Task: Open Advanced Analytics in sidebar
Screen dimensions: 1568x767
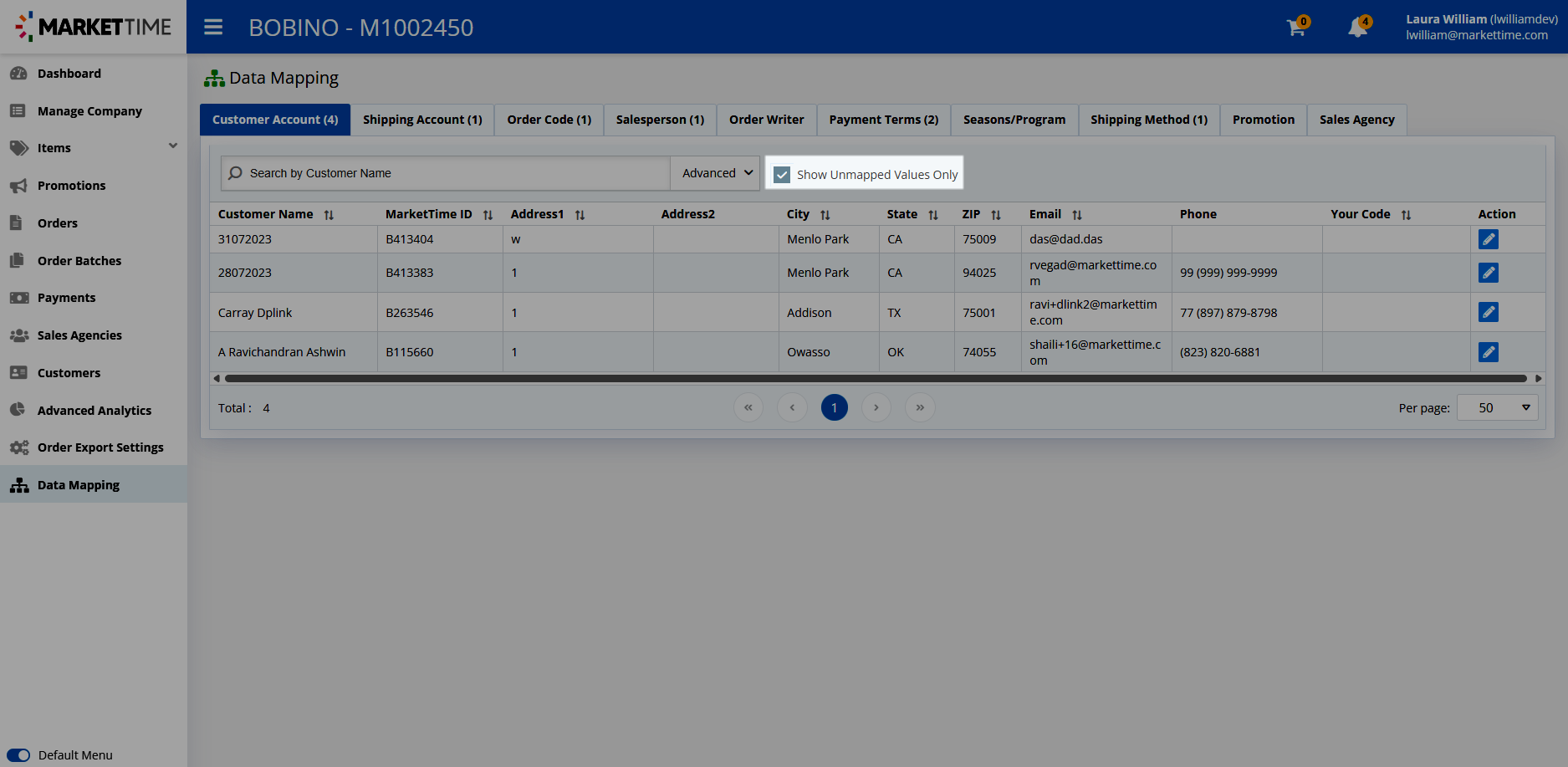Action: 94,410
